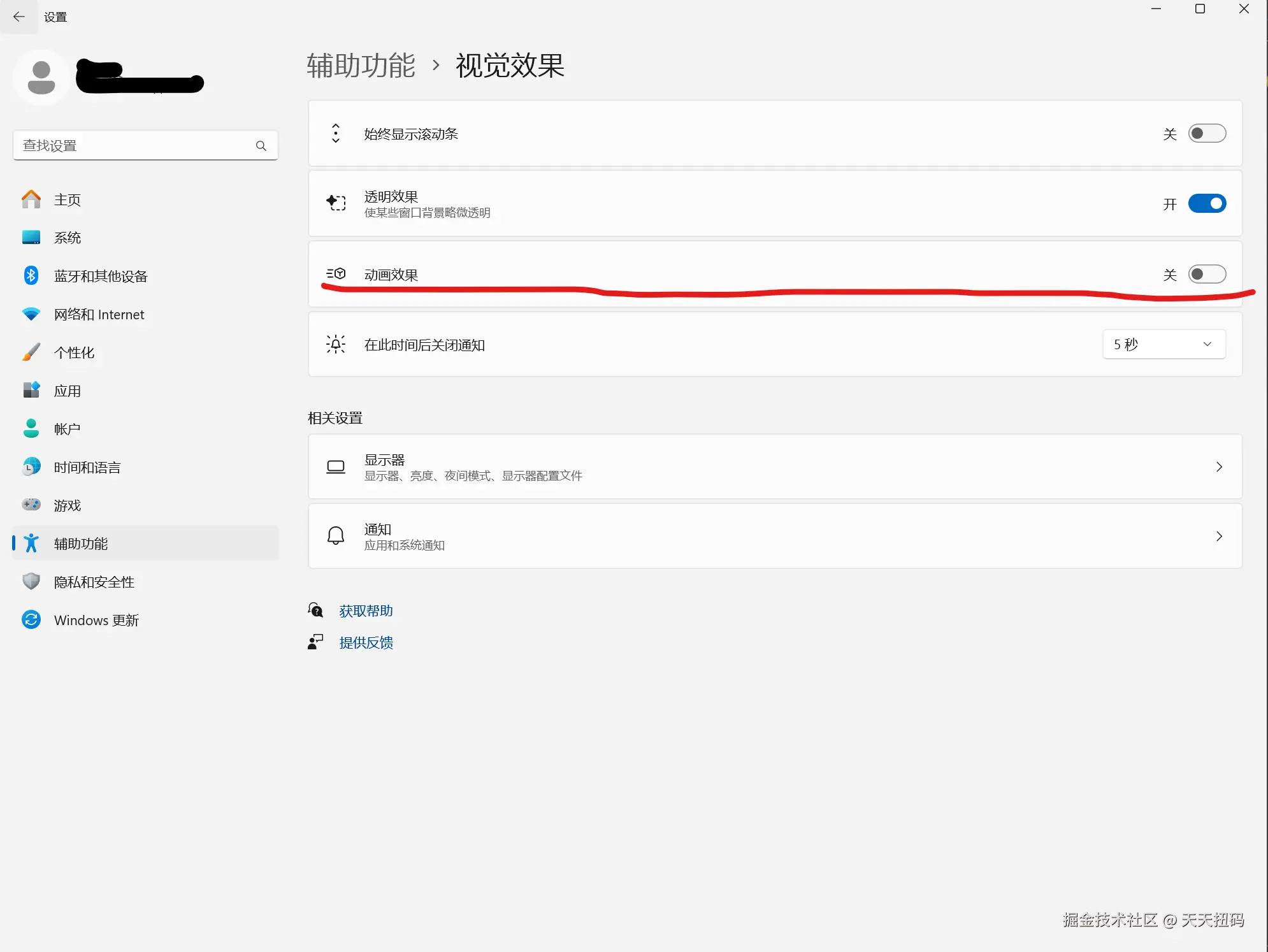Disable 透明效果 switch
The image size is (1268, 952).
point(1206,203)
